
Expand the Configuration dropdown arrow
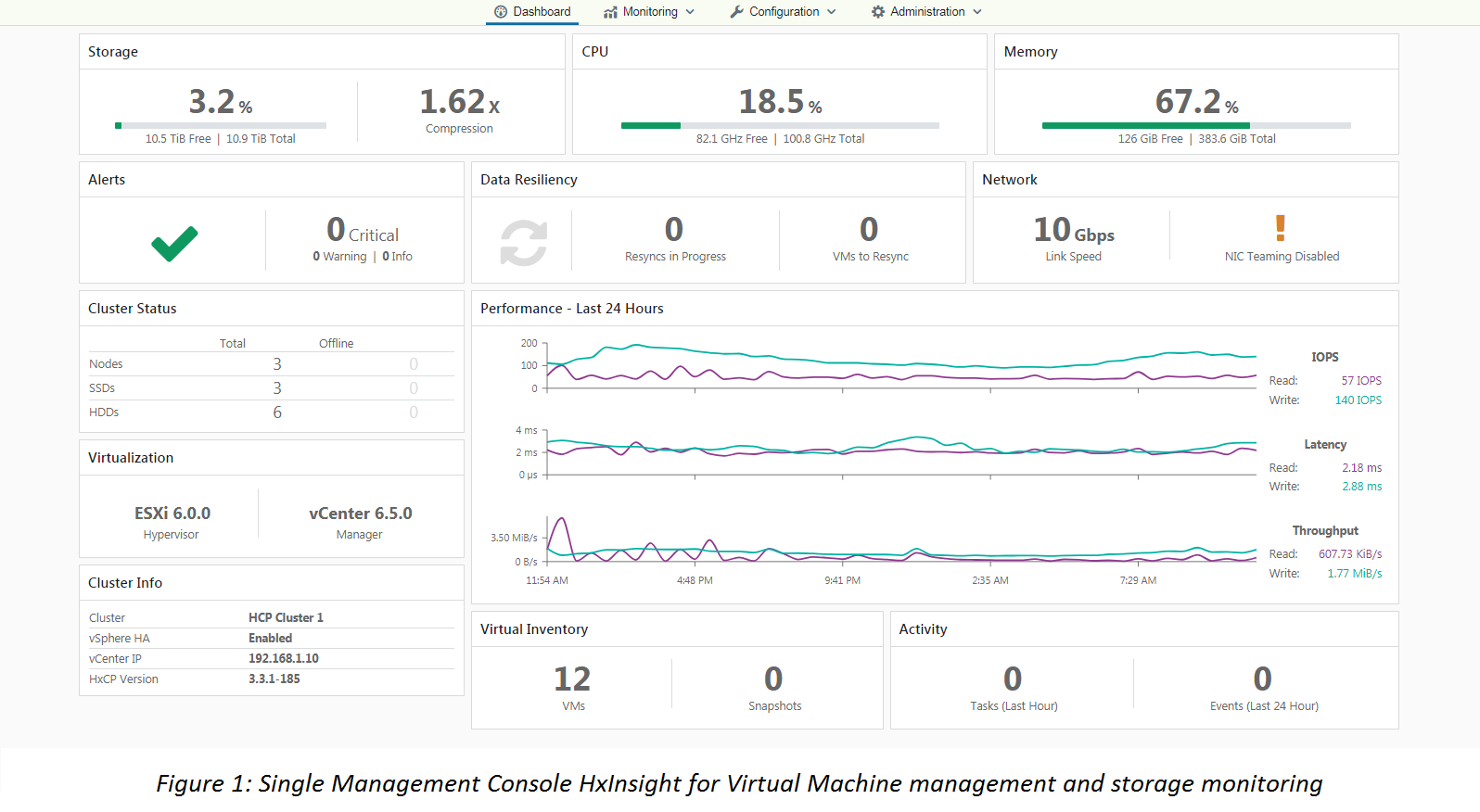832,12
